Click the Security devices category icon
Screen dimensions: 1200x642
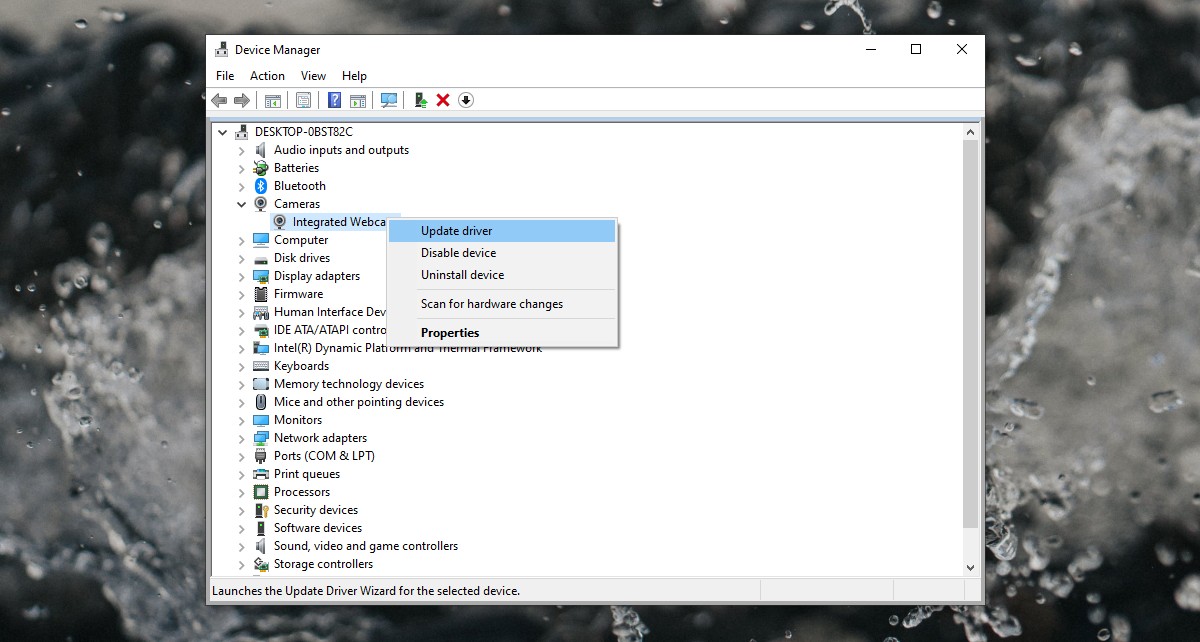click(261, 510)
